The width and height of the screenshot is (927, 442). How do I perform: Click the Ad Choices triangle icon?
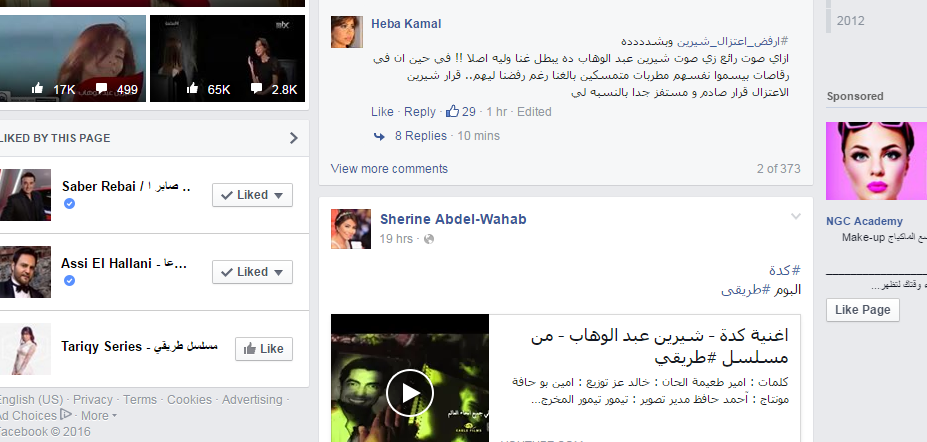(x=66, y=414)
